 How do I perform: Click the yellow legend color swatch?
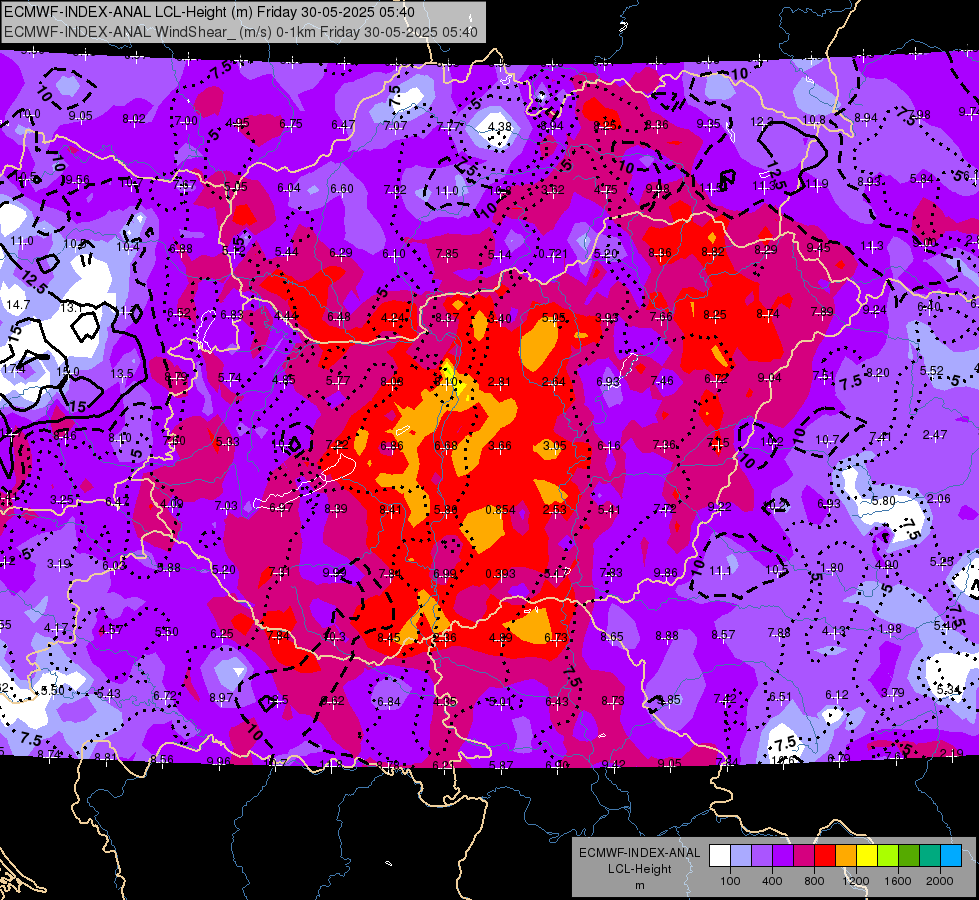click(867, 856)
